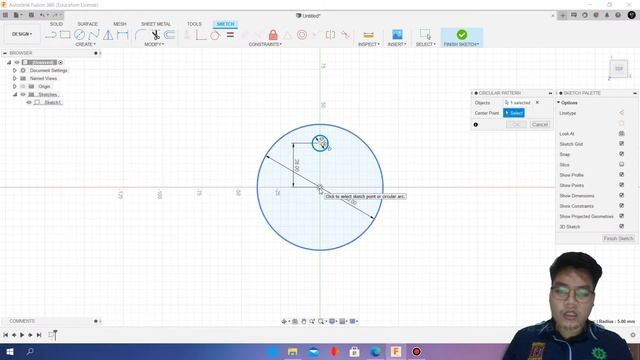Image resolution: width=640 pixels, height=360 pixels.
Task: Switch to the SHEET METAL tab
Action: 156,24
